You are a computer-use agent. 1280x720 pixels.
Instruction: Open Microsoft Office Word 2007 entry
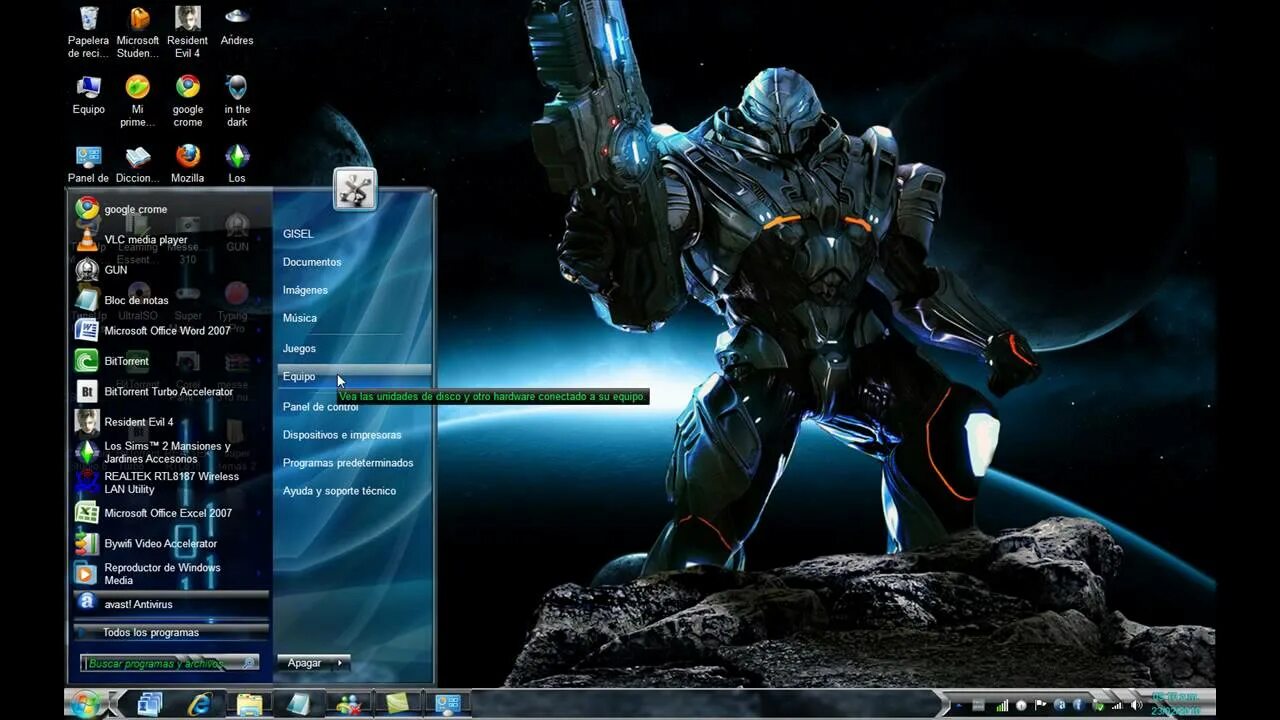(x=171, y=330)
